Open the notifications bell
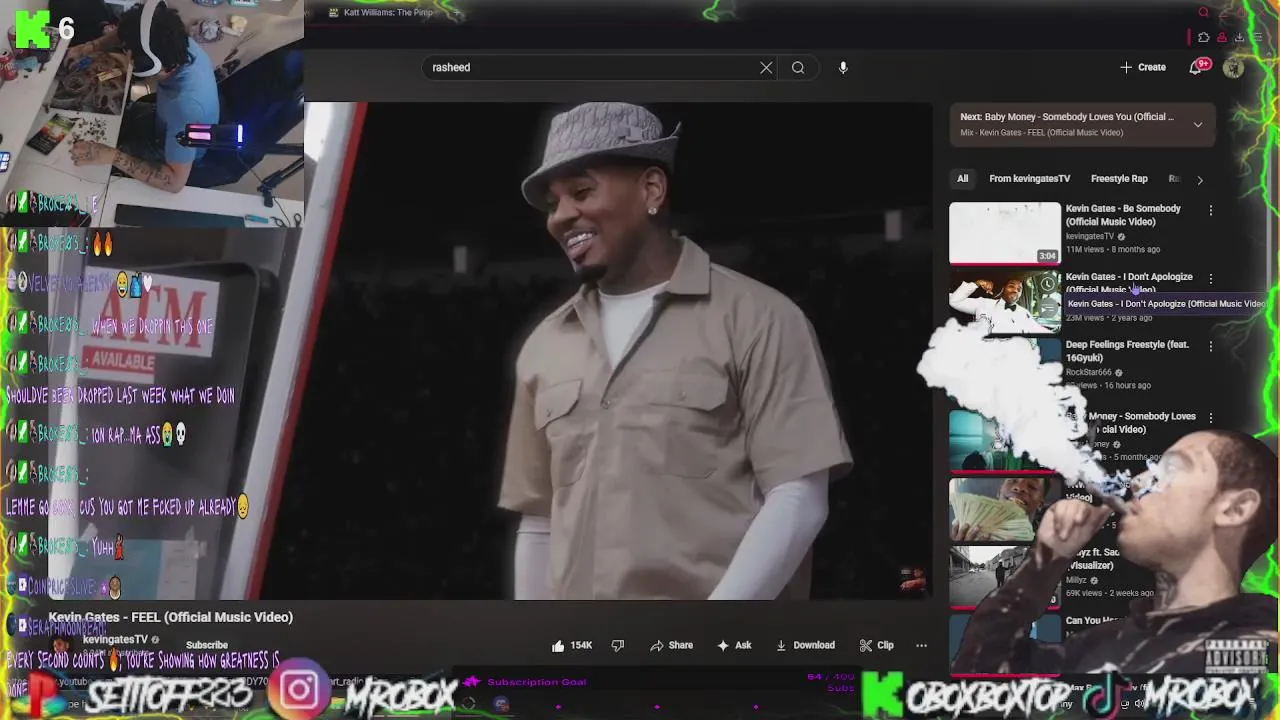1280x720 pixels. tap(1197, 67)
